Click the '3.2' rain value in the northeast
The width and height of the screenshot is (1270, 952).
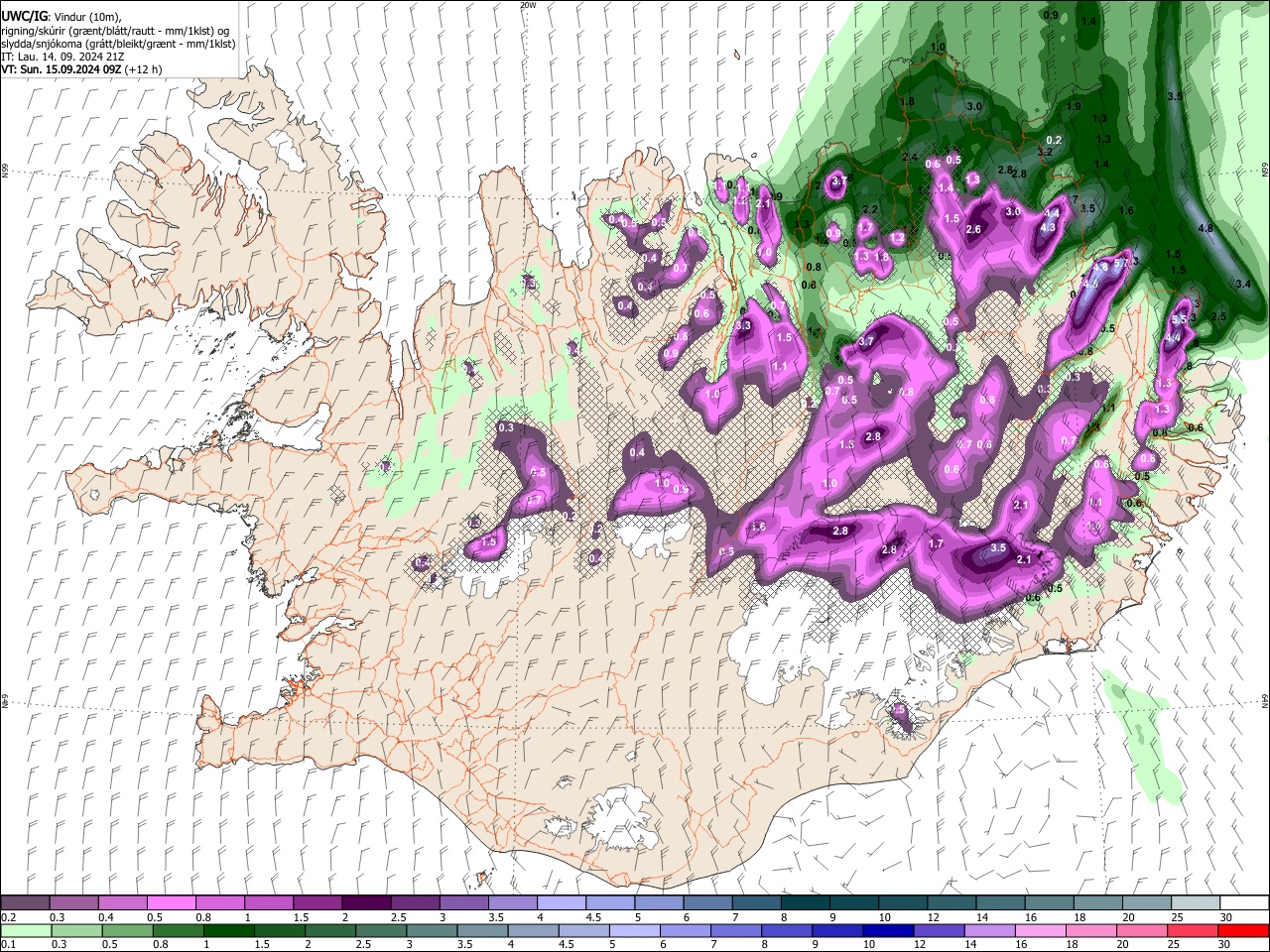[1044, 152]
